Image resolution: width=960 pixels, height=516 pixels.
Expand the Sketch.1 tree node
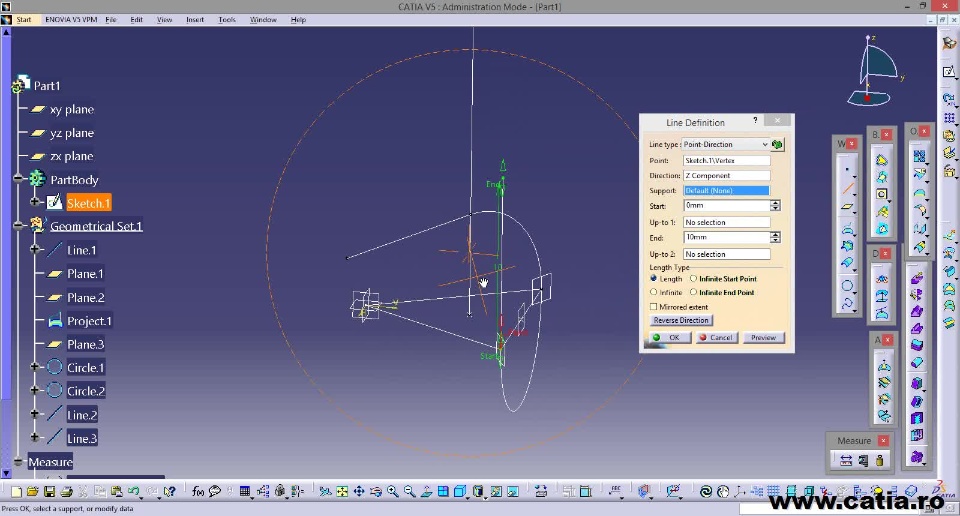coord(35,202)
